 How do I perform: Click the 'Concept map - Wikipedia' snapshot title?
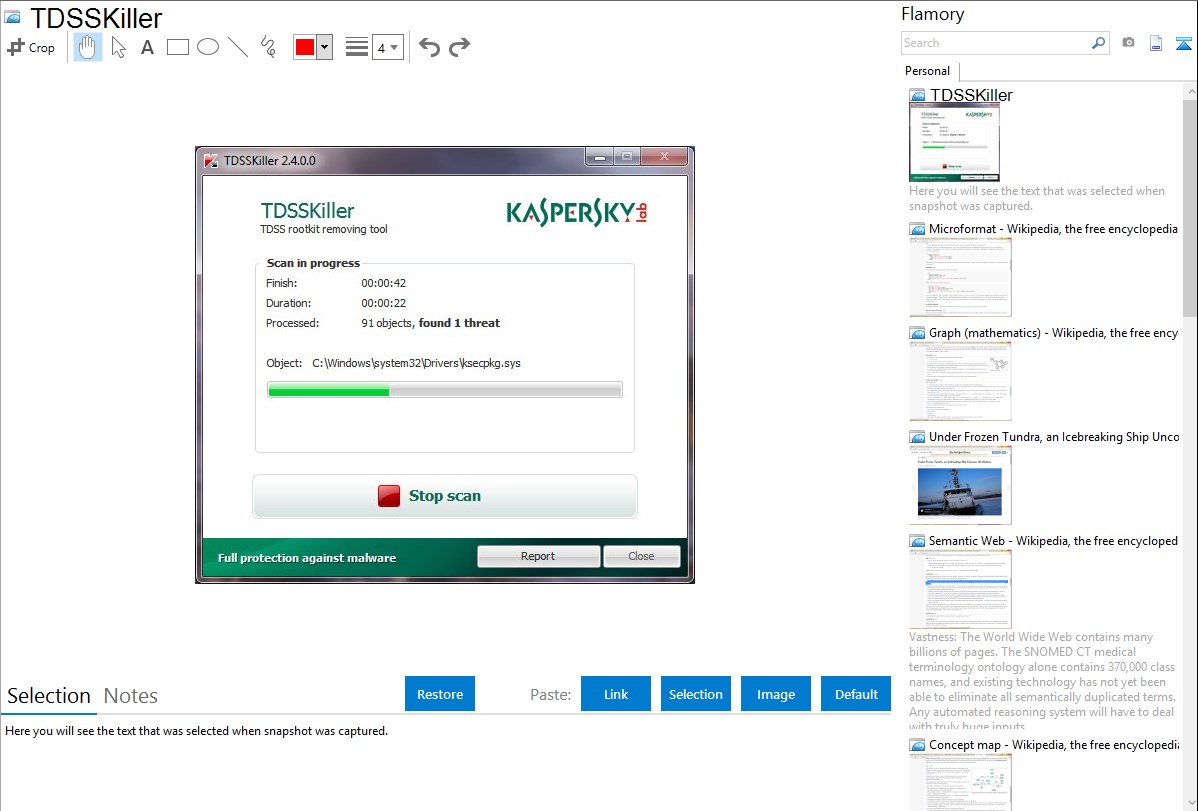click(x=1053, y=745)
